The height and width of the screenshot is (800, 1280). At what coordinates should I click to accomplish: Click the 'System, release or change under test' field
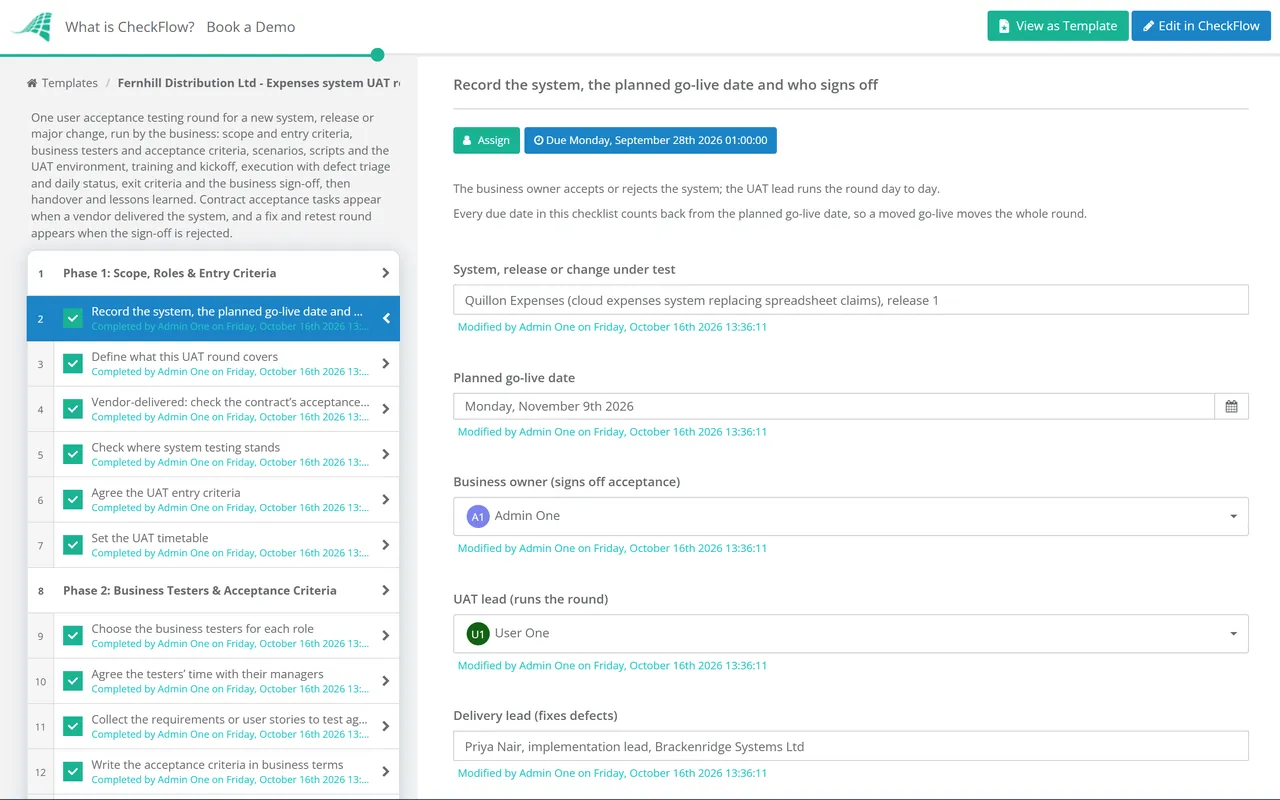851,300
